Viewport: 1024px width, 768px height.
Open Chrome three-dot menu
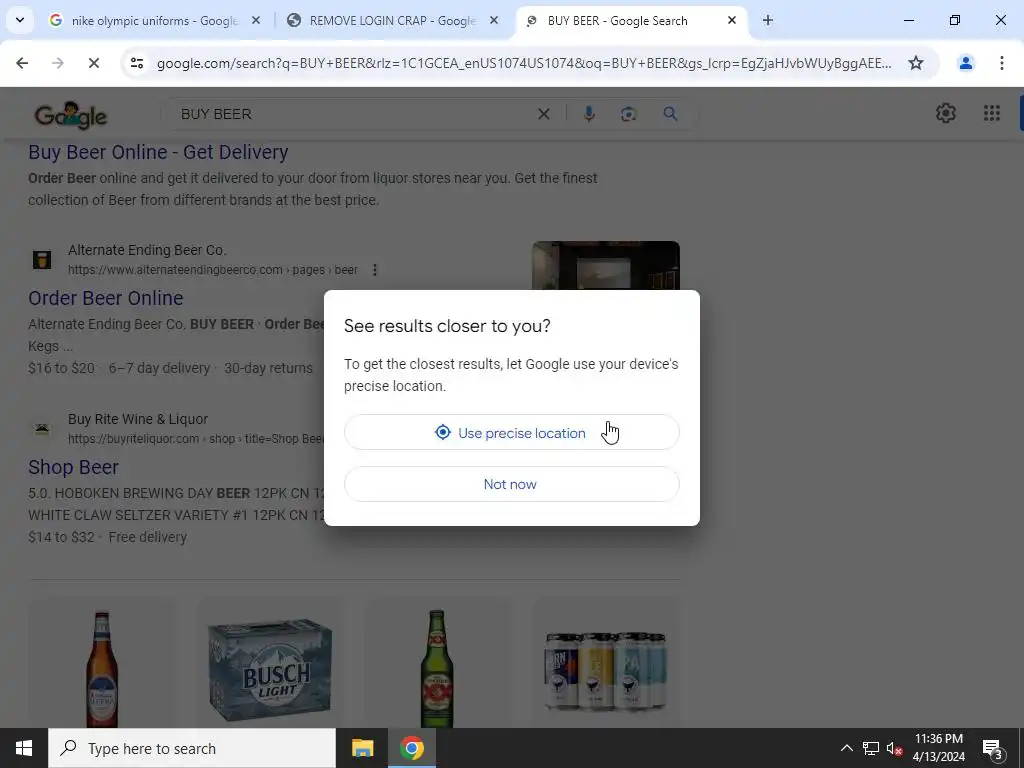pos(1001,63)
